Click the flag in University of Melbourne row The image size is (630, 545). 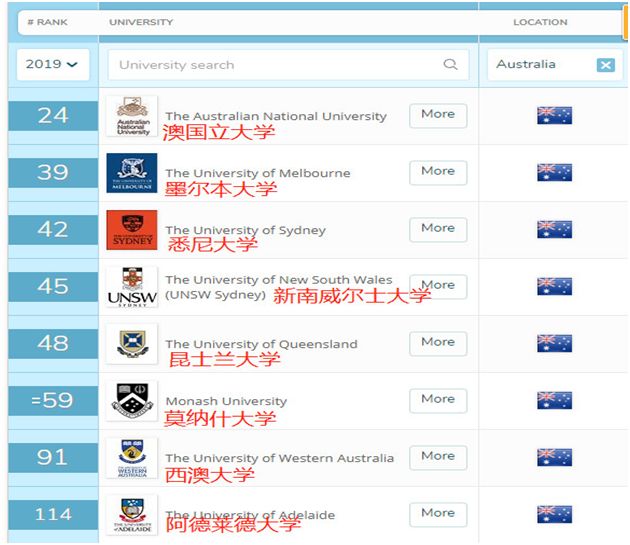[x=554, y=173]
